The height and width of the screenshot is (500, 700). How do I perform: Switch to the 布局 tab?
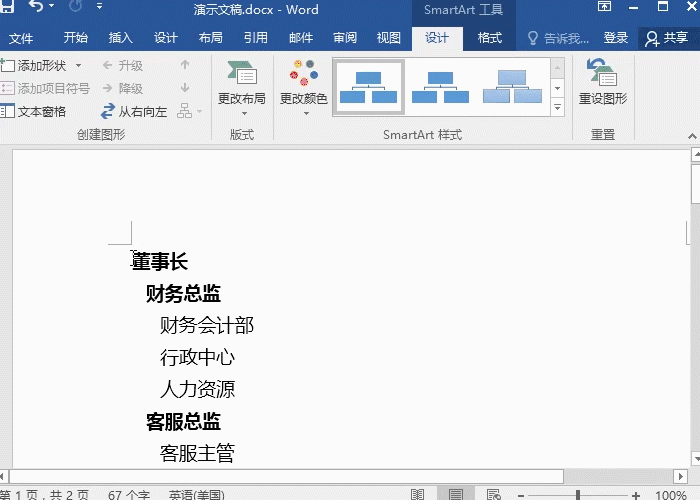[211, 38]
